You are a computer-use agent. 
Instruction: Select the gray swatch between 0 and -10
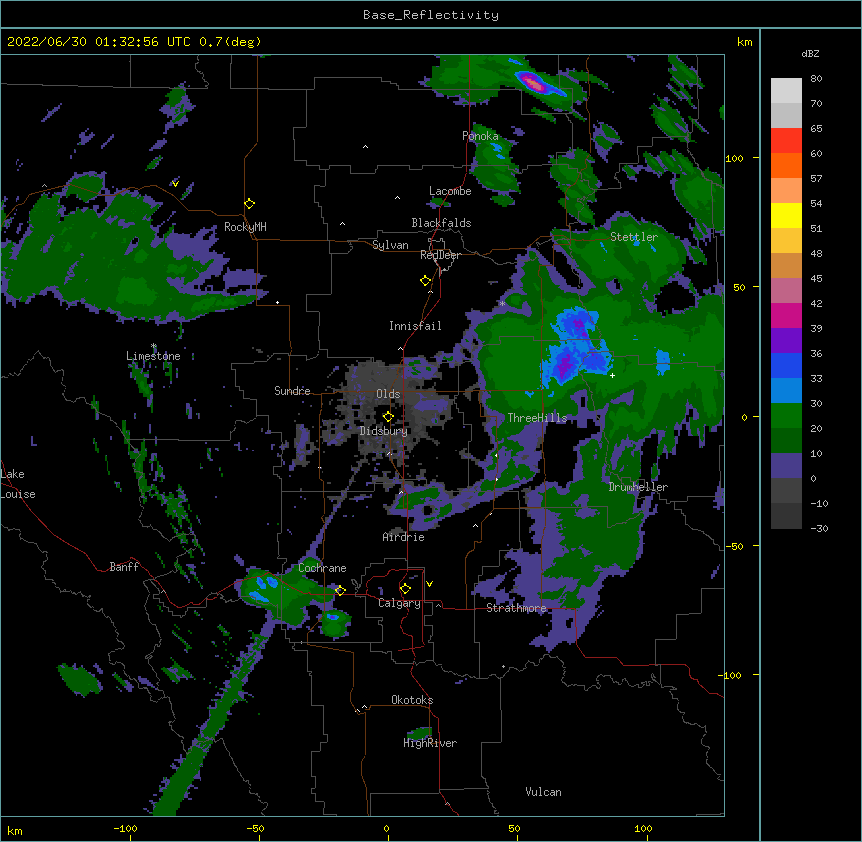[x=786, y=491]
